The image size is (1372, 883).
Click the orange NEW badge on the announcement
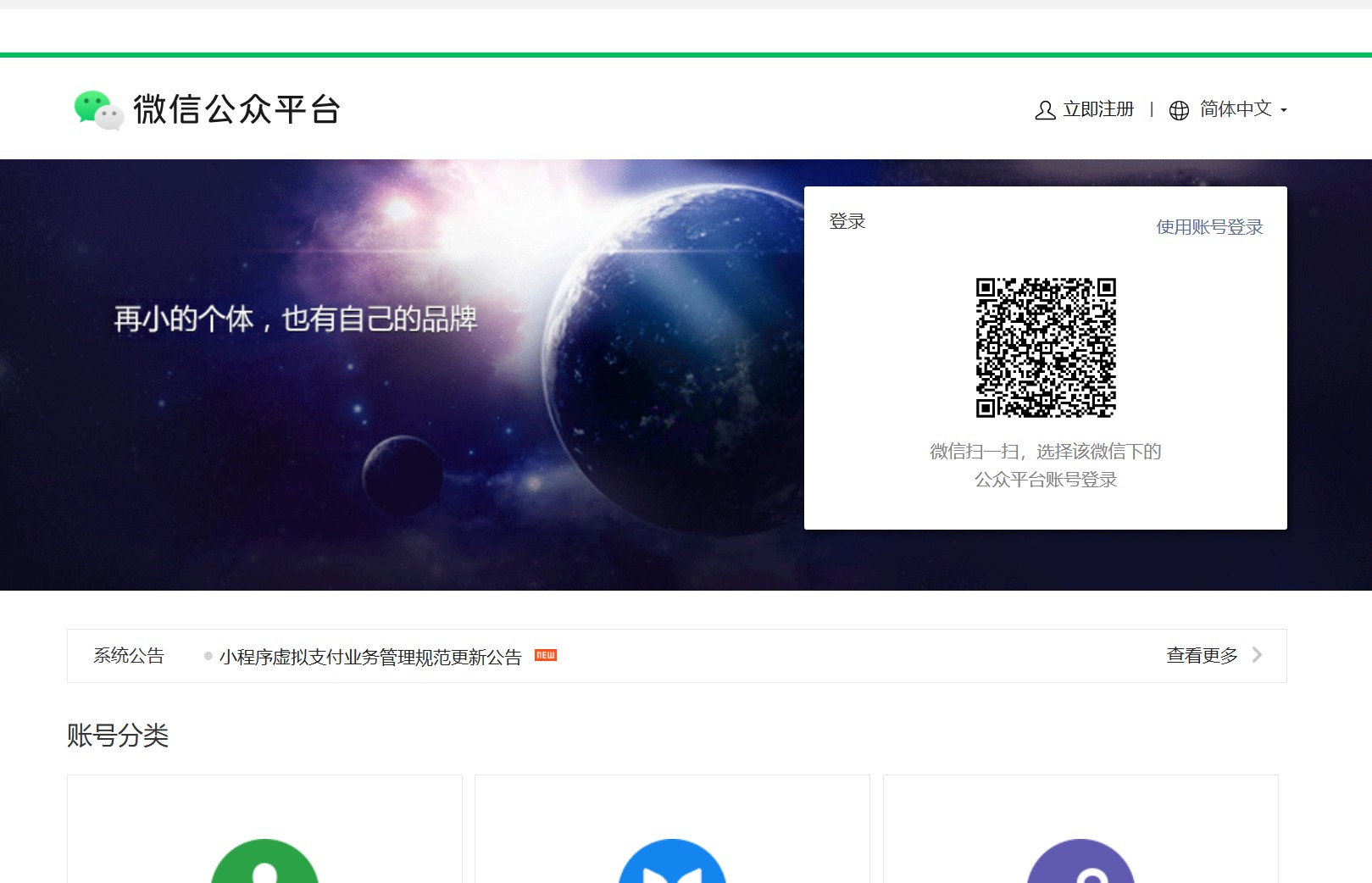coord(546,655)
